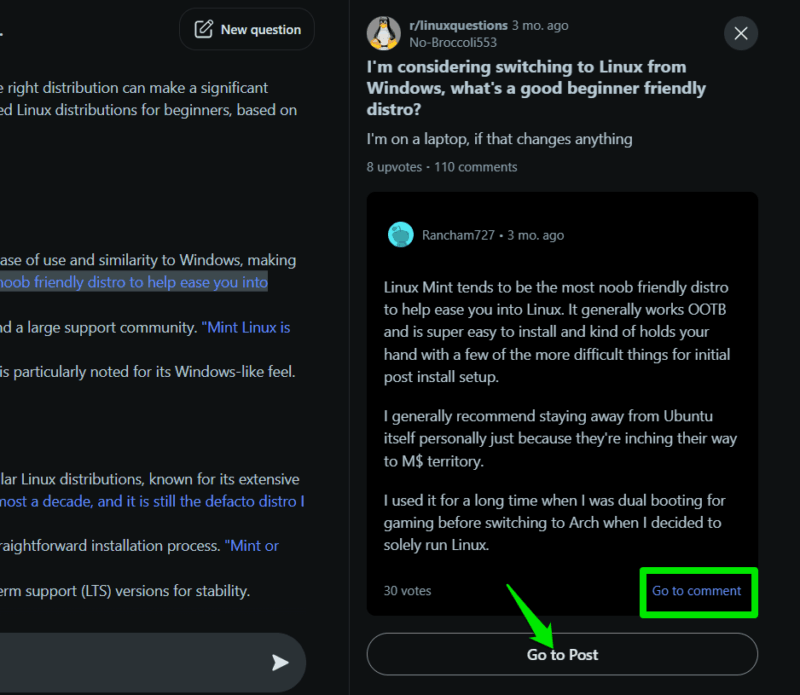Close the Reddit post preview with the X
The image size is (800, 695).
tap(741, 33)
